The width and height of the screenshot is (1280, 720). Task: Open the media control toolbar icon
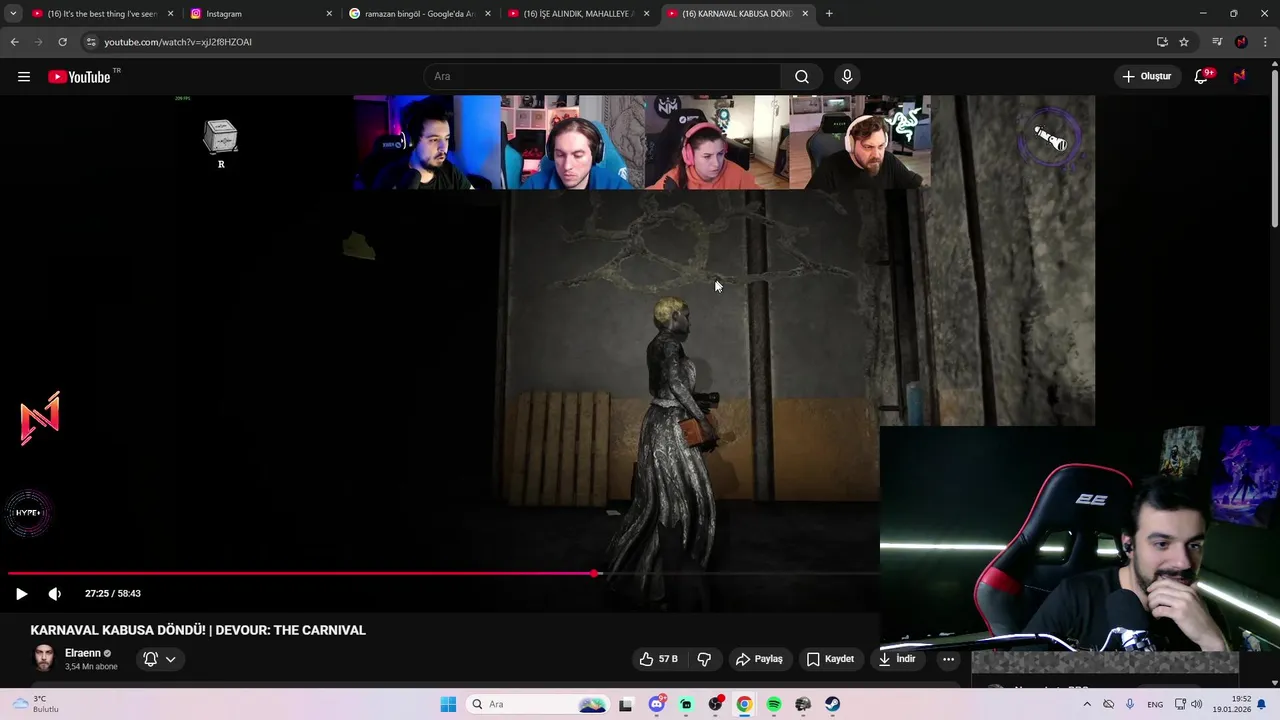[x=1217, y=42]
